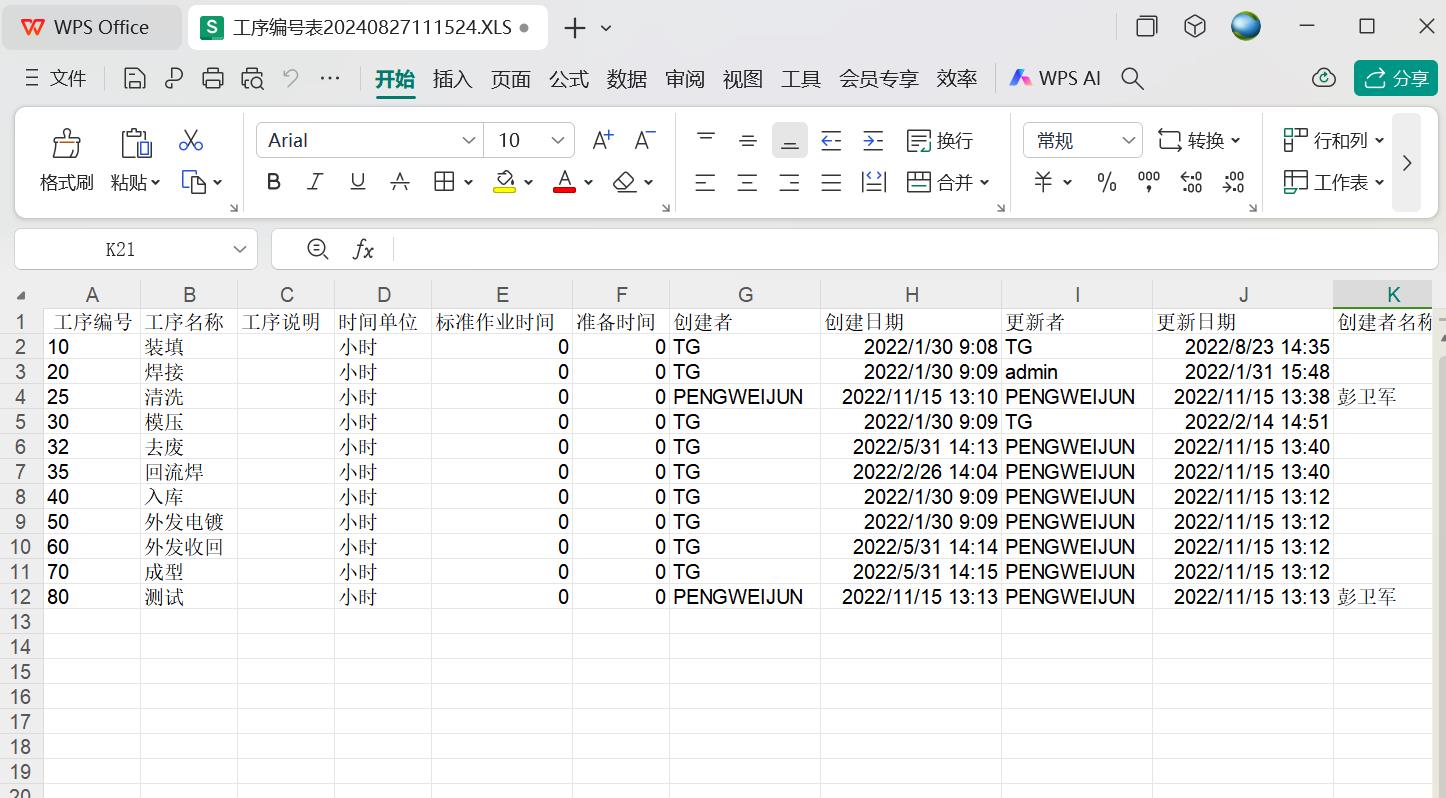The image size is (1446, 798).
Task: Click the percent style icon
Action: pos(1106,182)
